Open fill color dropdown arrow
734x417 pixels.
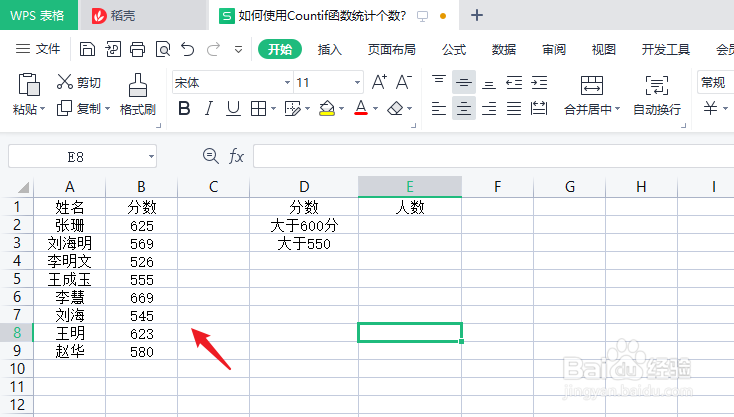click(342, 109)
